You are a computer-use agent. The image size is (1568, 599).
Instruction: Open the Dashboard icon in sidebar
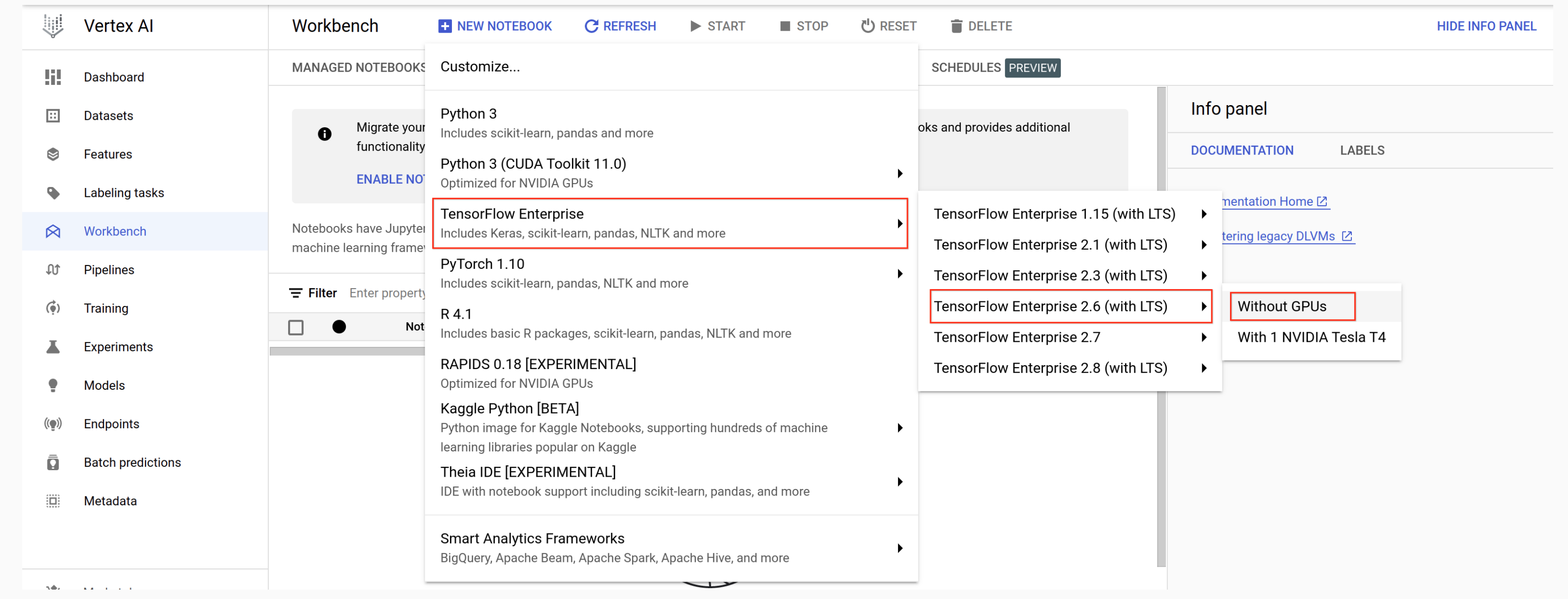53,77
